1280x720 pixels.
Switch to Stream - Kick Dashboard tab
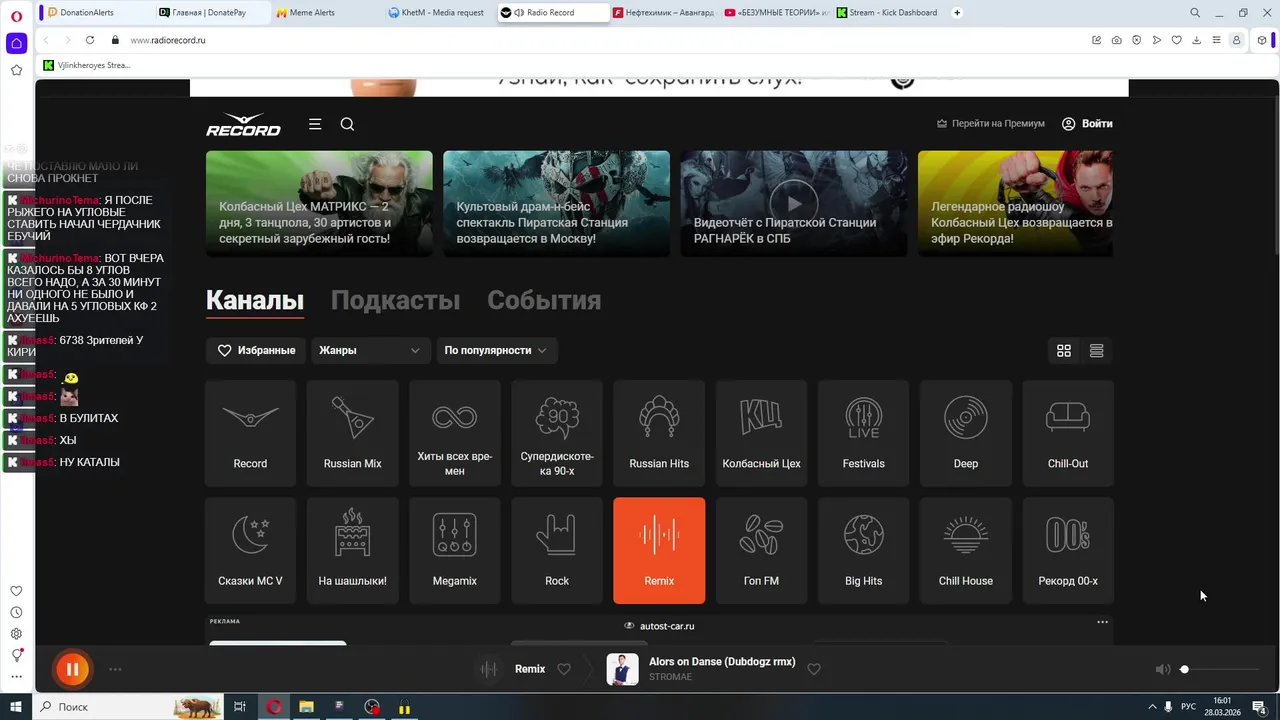pyautogui.click(x=890, y=13)
